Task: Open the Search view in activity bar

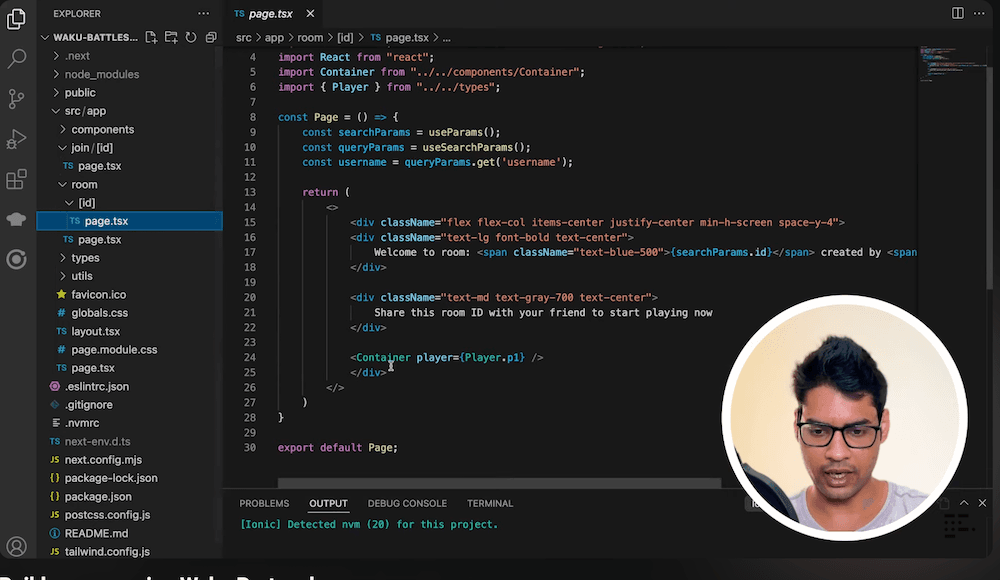Action: pyautogui.click(x=16, y=59)
